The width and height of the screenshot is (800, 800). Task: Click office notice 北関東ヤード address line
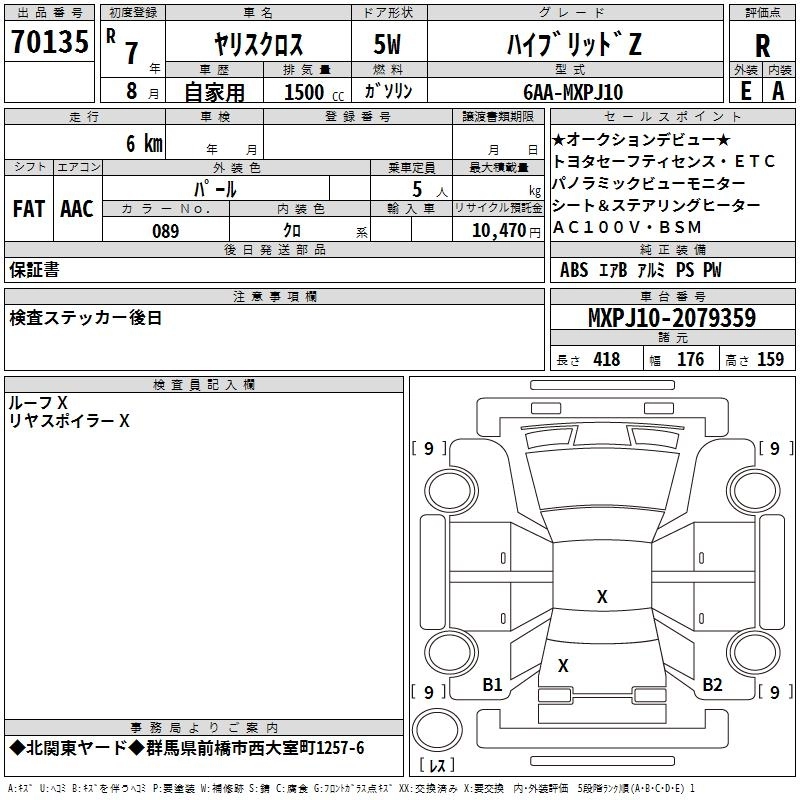coord(187,748)
